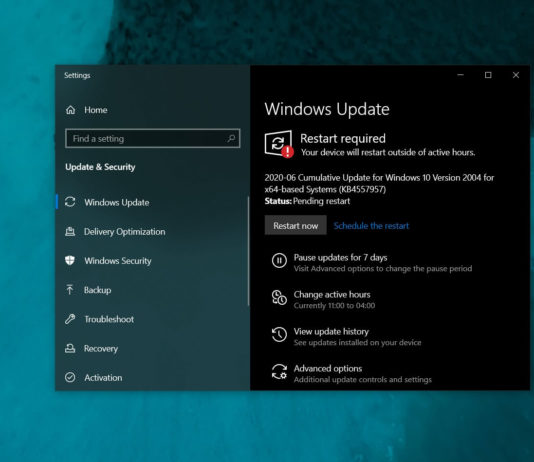Click the Restart required heading
Image resolution: width=534 pixels, height=462 pixels.
coord(343,139)
